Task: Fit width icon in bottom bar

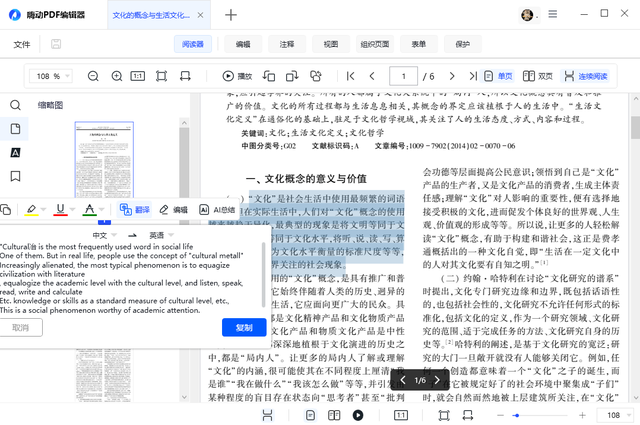Action: tap(468, 415)
